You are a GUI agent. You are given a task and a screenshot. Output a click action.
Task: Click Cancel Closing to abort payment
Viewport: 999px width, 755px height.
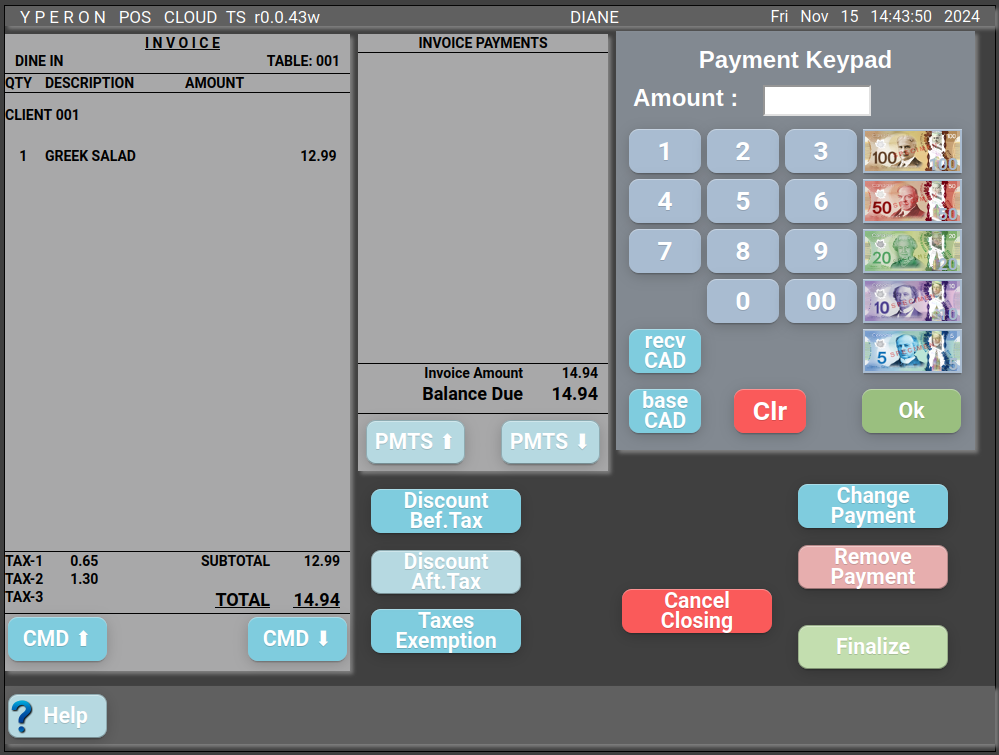pyautogui.click(x=697, y=611)
